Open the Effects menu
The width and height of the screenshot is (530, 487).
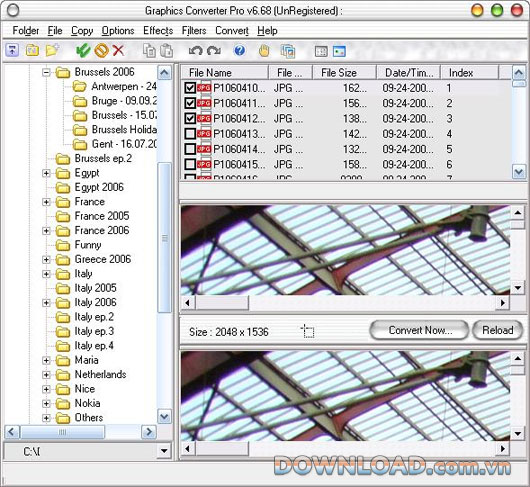[158, 30]
